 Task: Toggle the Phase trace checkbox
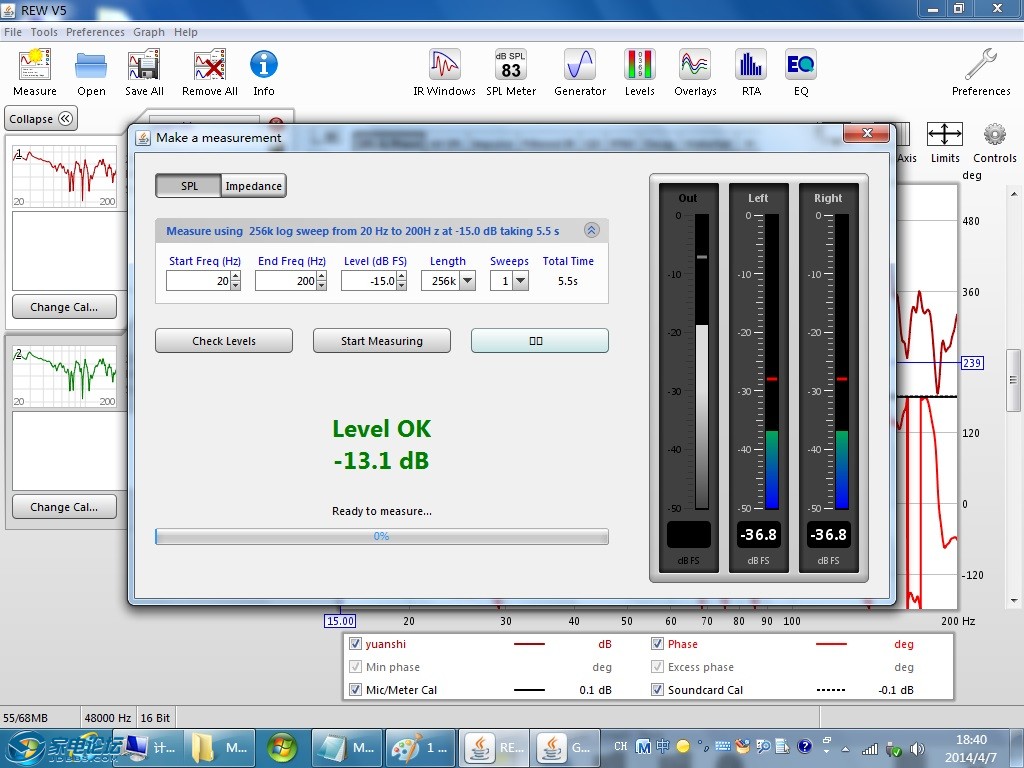click(657, 644)
